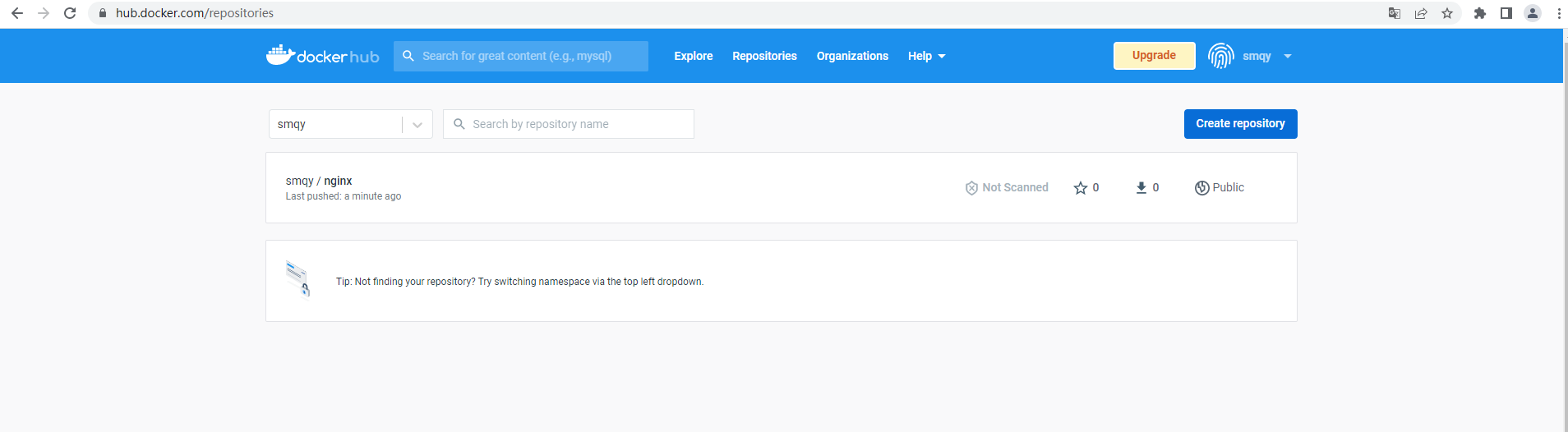The width and height of the screenshot is (1568, 432).
Task: Bookmark this page with the star icon
Action: click(1447, 13)
